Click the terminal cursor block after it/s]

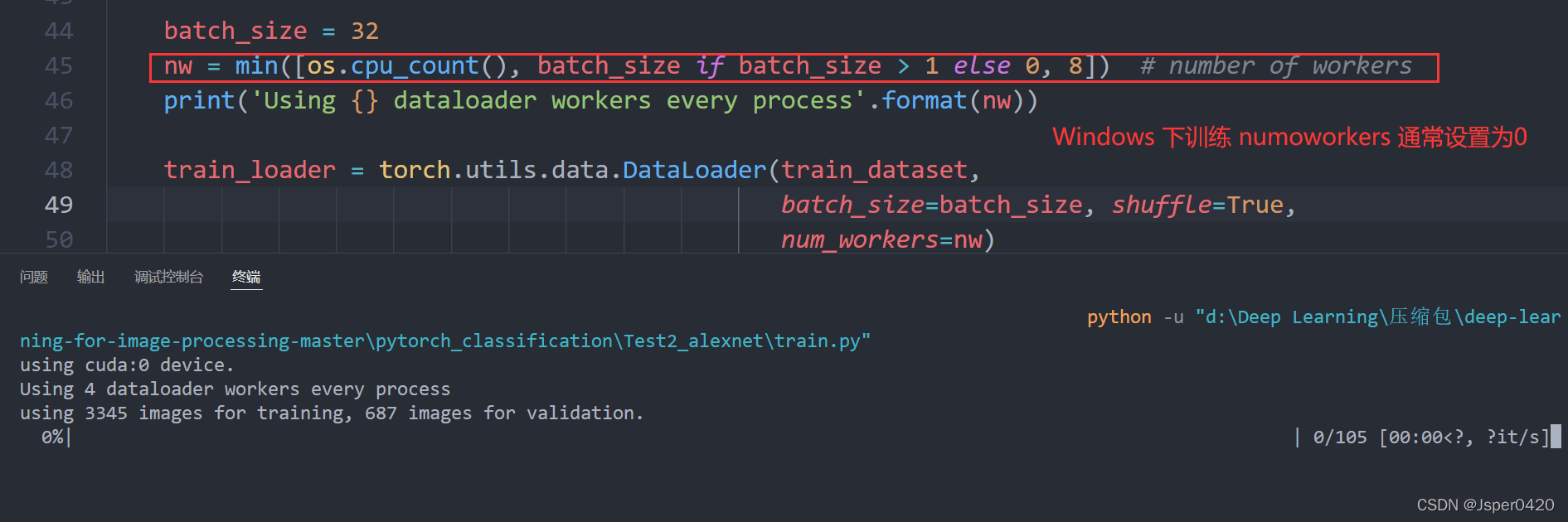click(x=1556, y=437)
